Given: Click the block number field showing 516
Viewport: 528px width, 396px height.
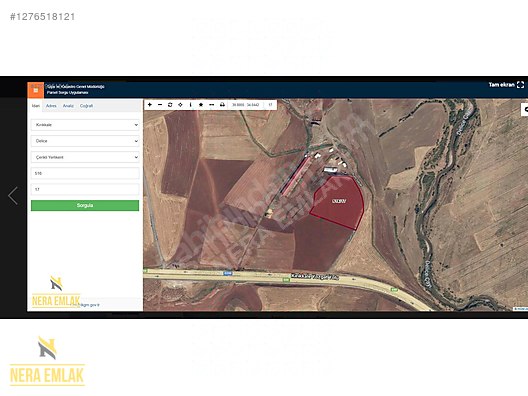Looking at the screenshot, I should click(85, 173).
